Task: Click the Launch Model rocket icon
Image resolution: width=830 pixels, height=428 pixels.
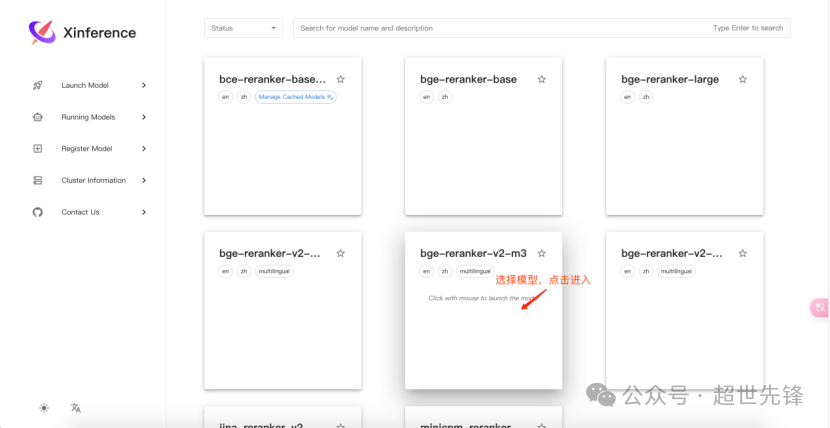Action: tap(38, 85)
